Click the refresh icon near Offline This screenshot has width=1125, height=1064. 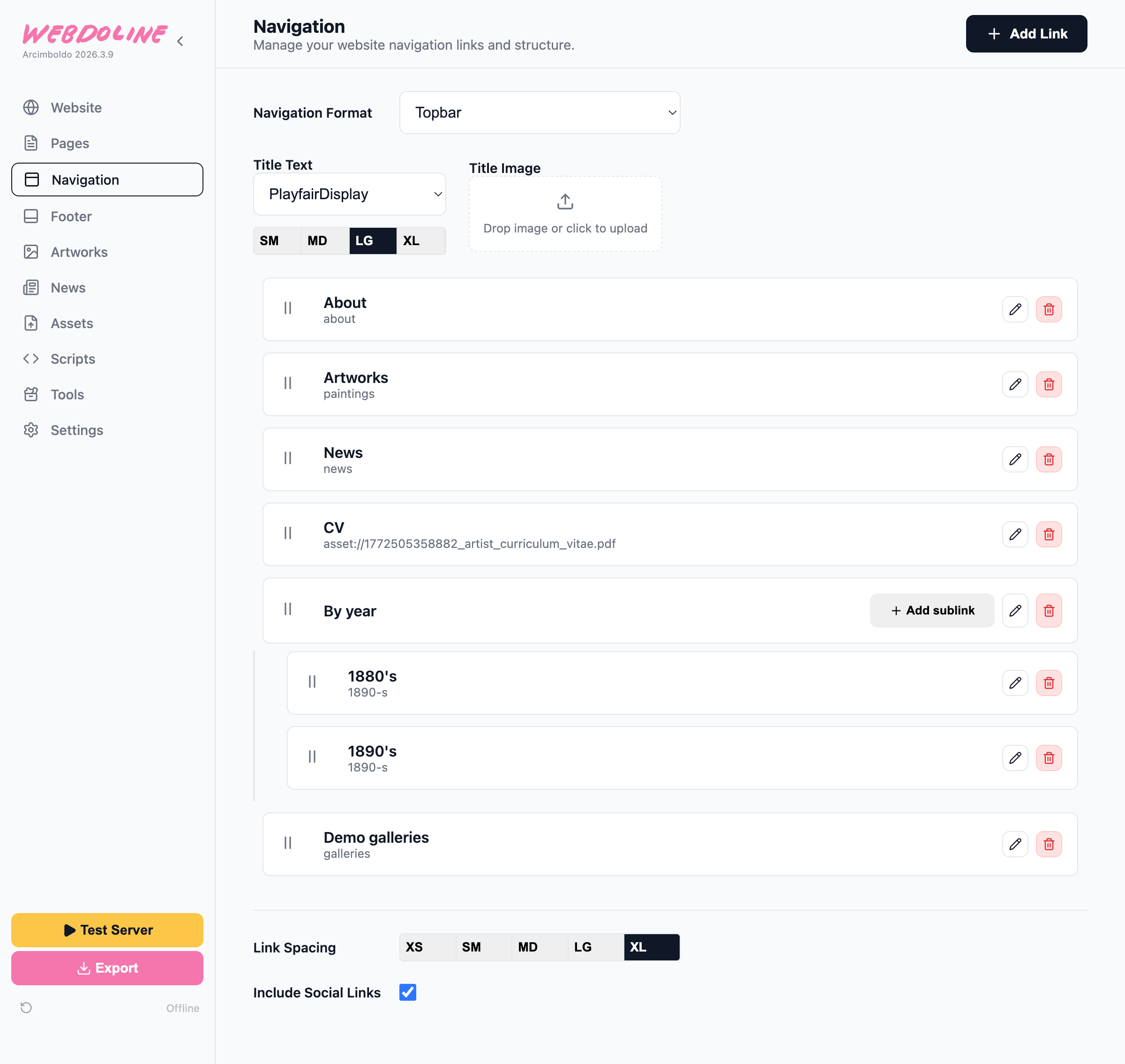[26, 1008]
